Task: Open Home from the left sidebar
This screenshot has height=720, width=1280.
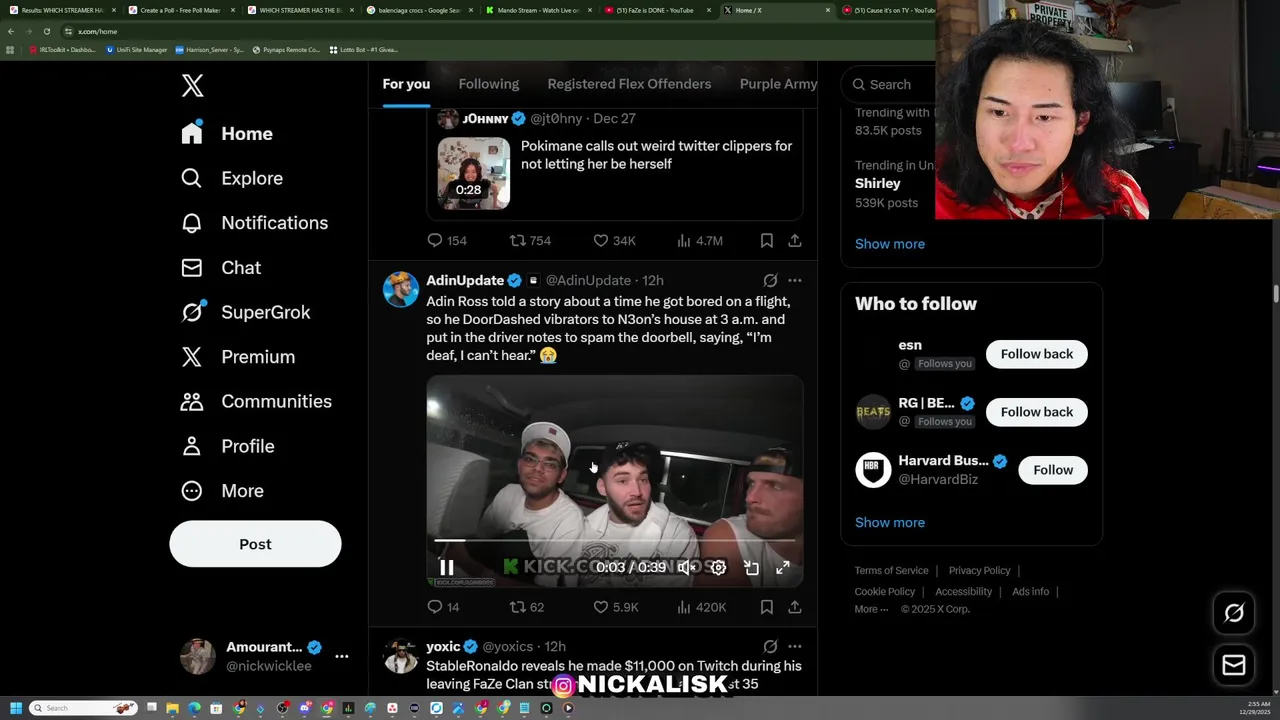Action: point(227,134)
